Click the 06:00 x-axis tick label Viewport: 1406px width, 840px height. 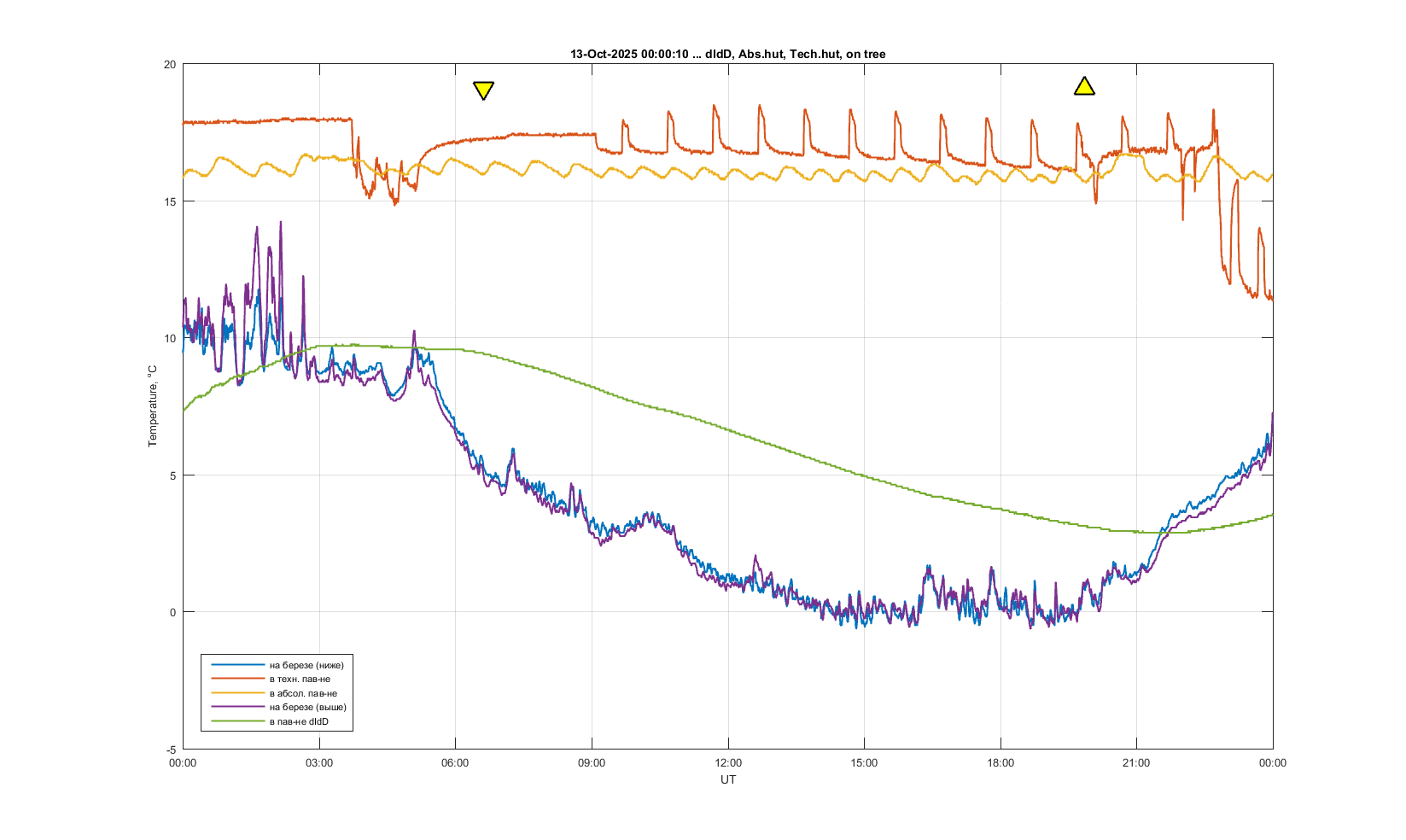tap(455, 763)
